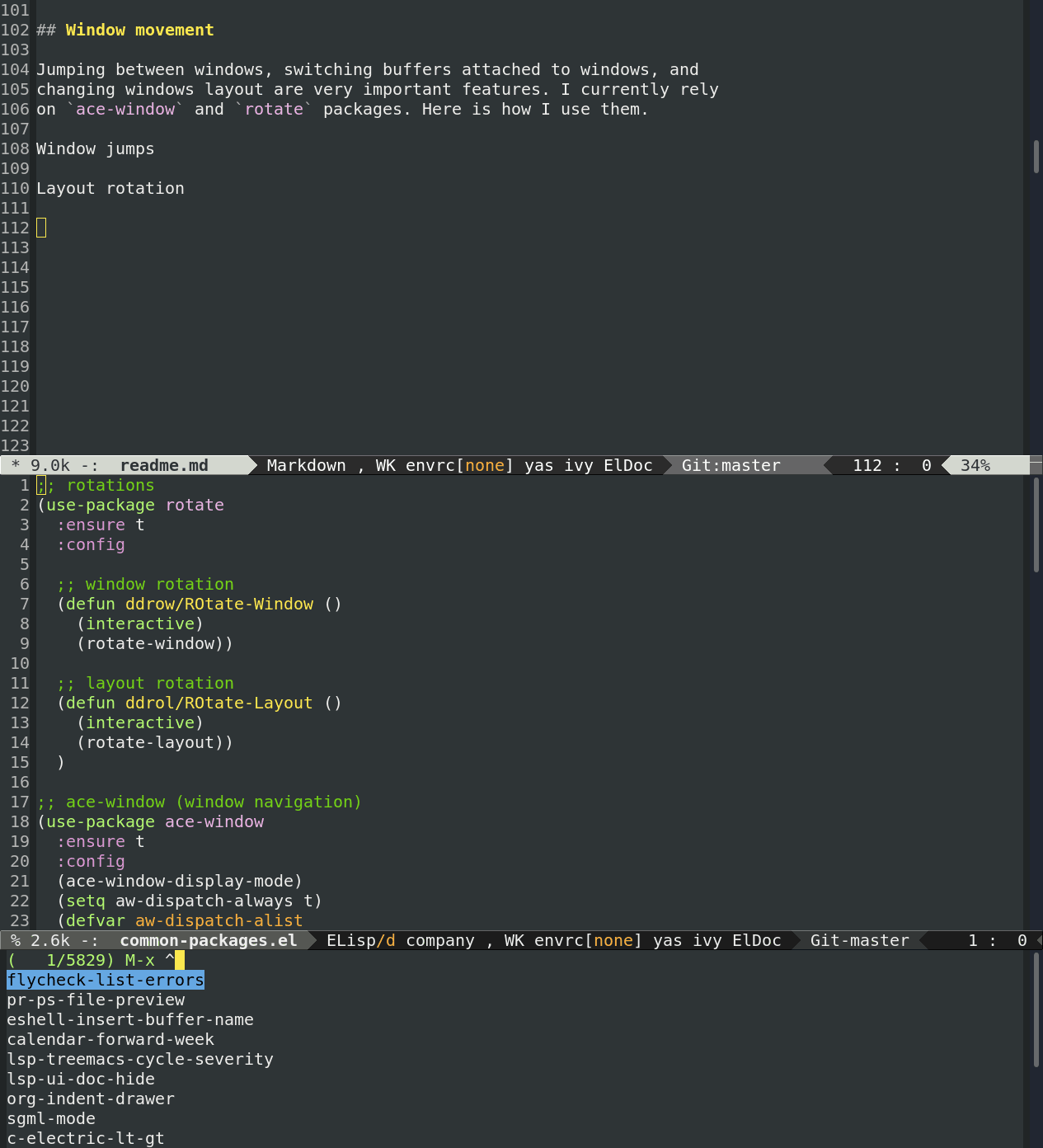Click company minor mode in lower modeline
The width and height of the screenshot is (1043, 1148).
pos(440,940)
